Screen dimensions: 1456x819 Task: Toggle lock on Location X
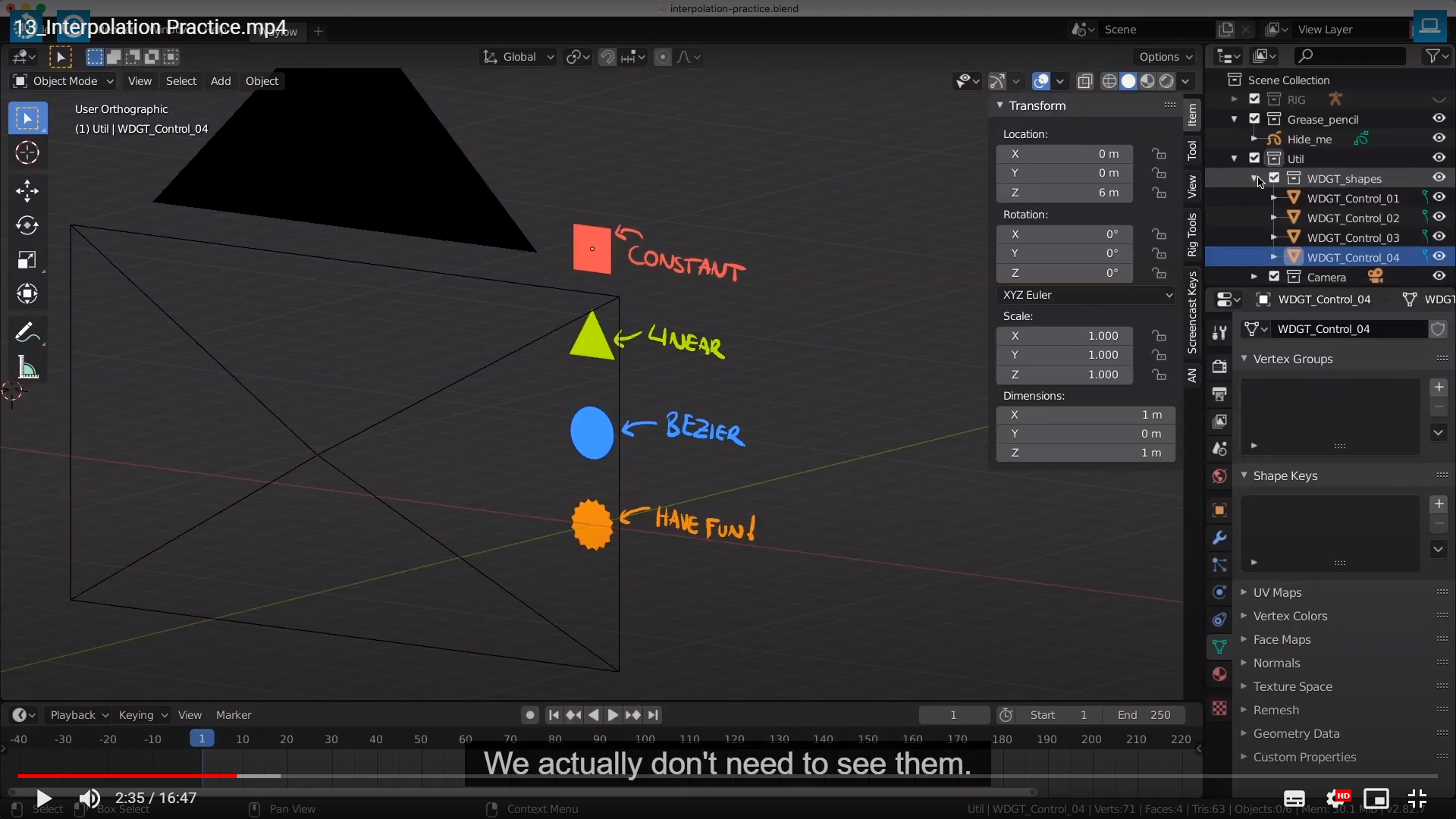[1159, 154]
